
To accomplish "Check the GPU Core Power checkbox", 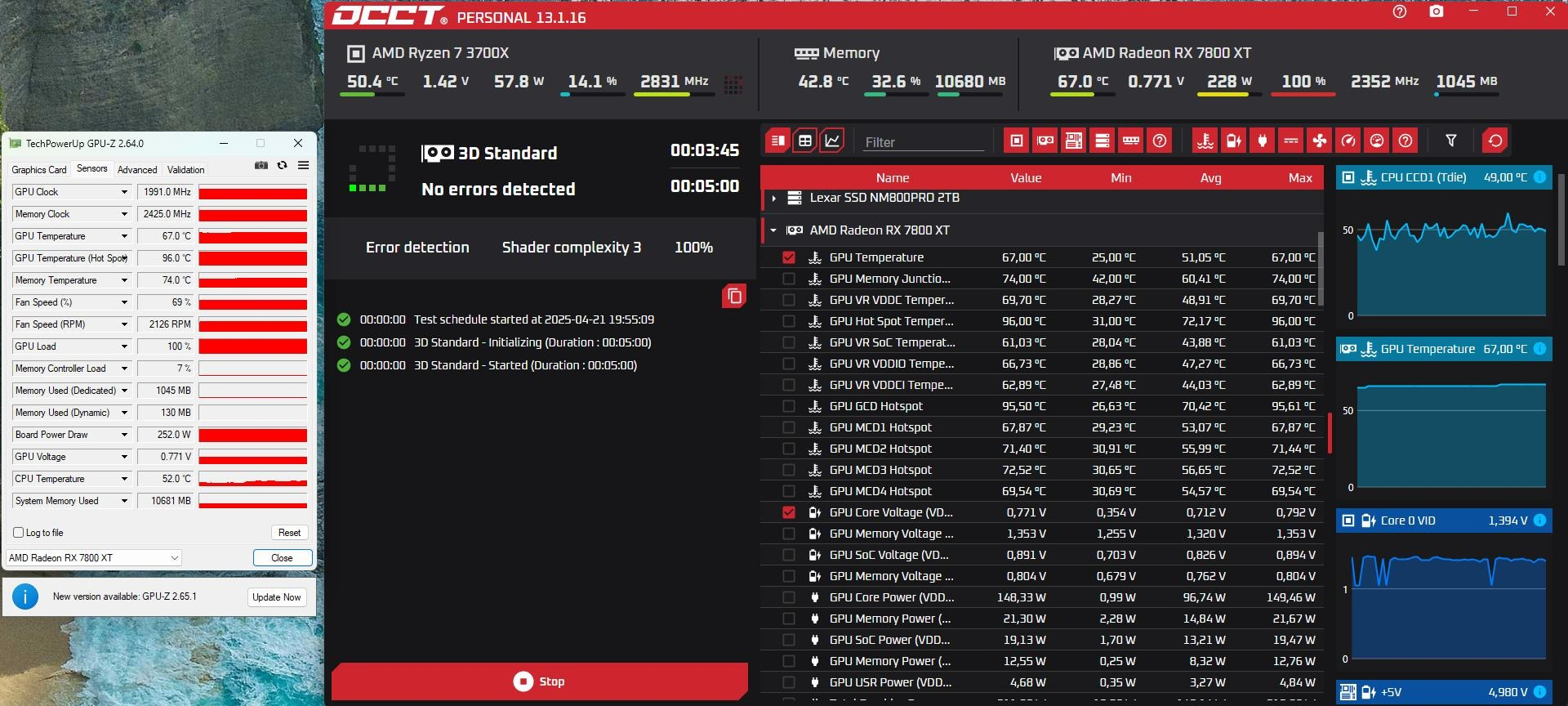I will click(x=788, y=597).
